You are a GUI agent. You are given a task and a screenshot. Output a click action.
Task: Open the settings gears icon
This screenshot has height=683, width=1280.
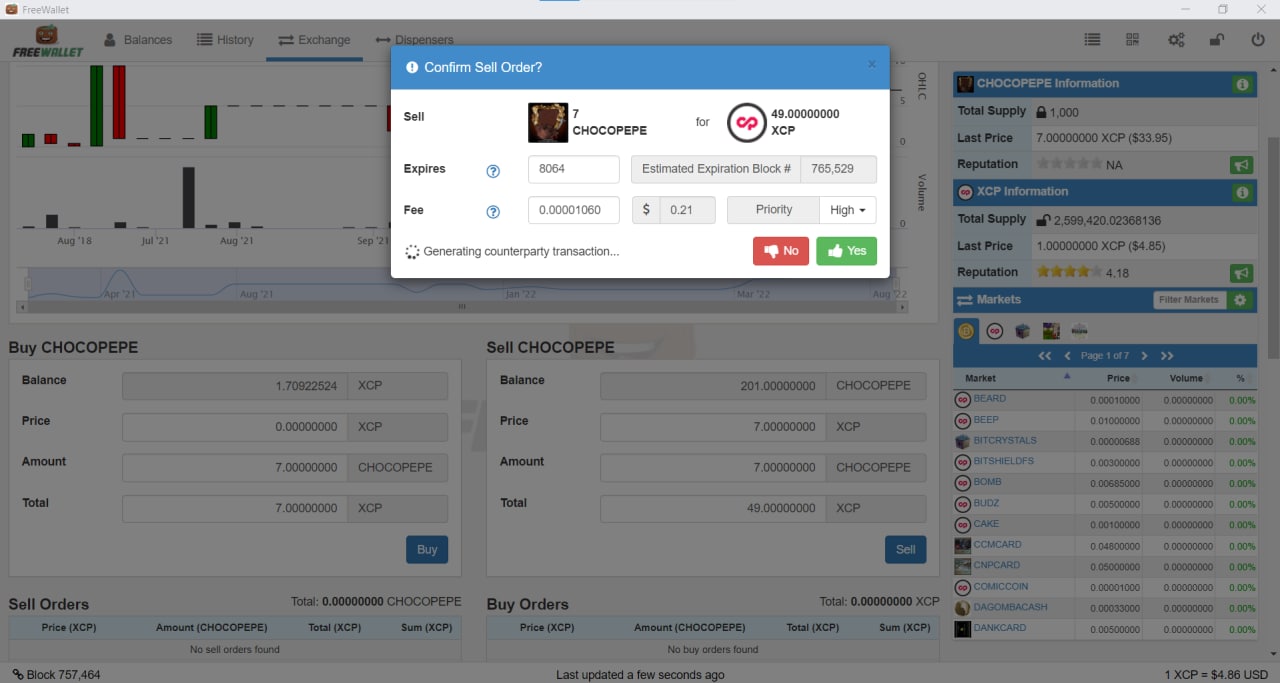[1176, 40]
